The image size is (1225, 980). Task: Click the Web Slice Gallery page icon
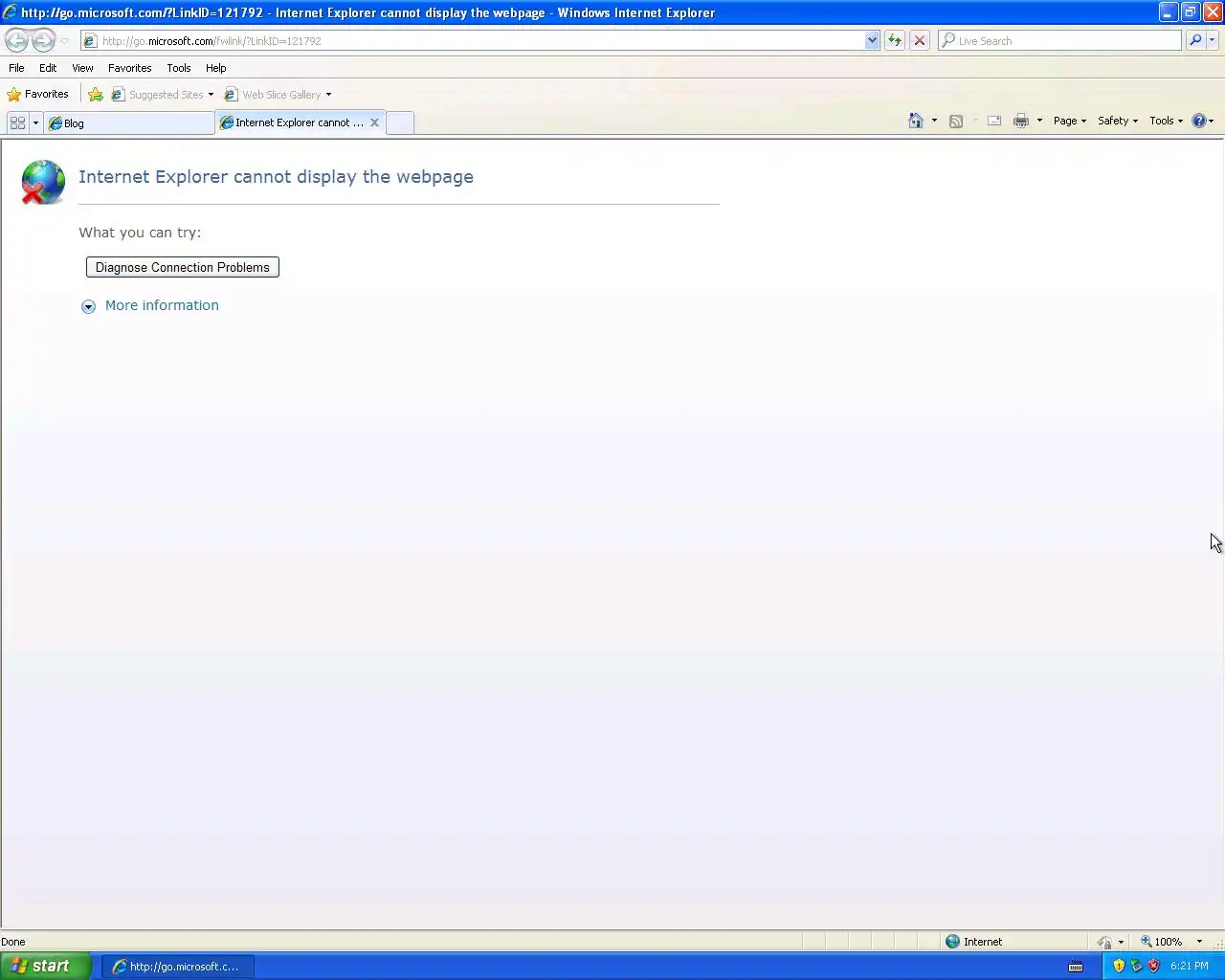click(x=231, y=95)
